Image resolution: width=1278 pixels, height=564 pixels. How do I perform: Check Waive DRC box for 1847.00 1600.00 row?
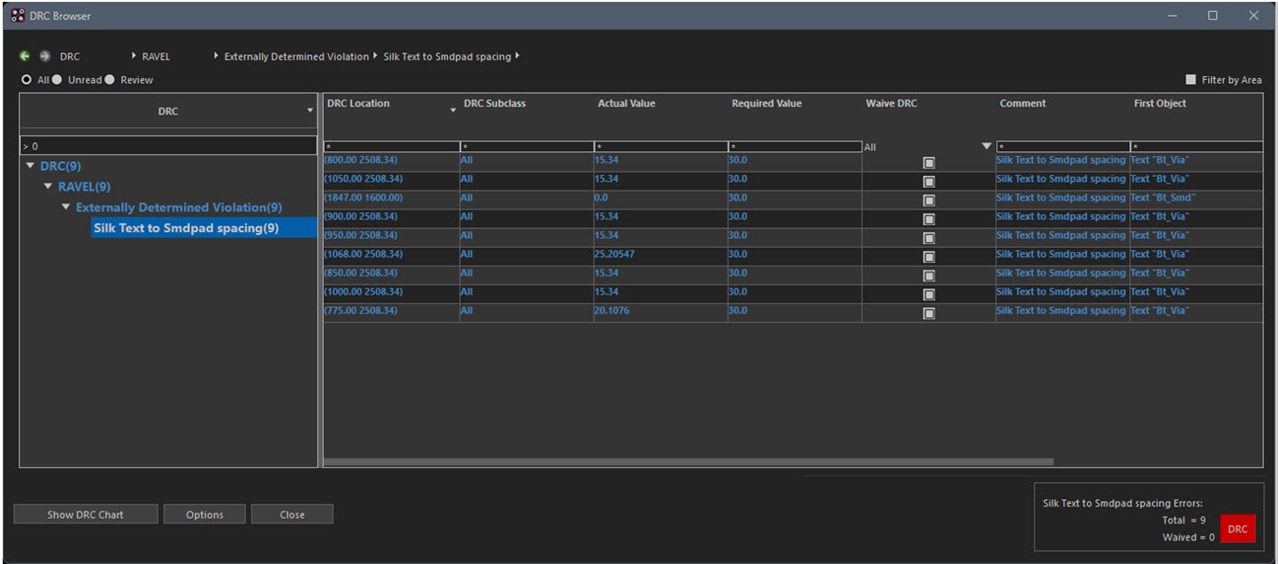[x=928, y=200]
